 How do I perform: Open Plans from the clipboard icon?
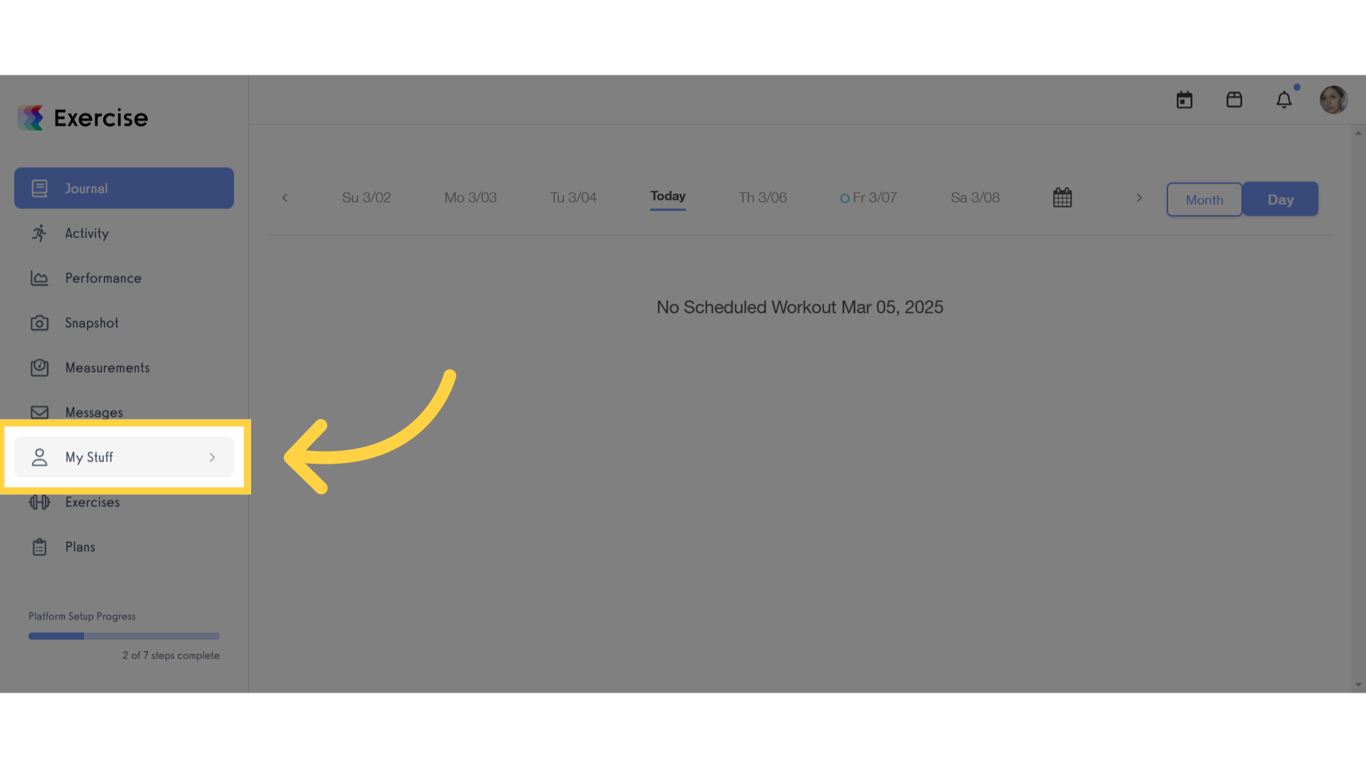[x=39, y=547]
